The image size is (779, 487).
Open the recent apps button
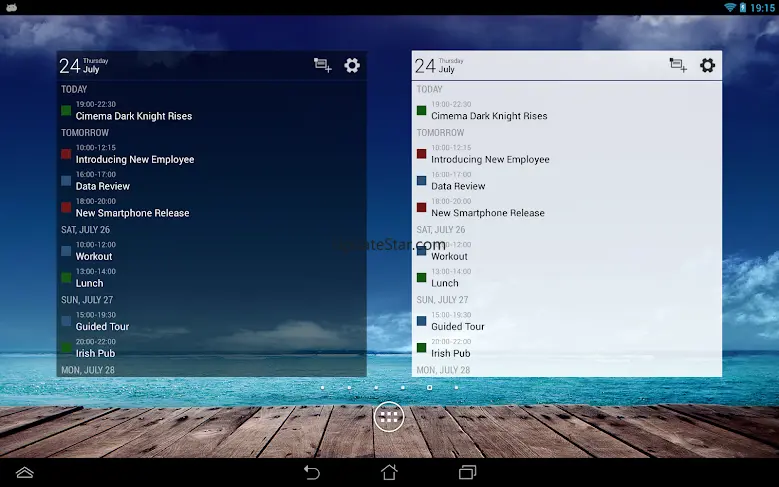(467, 472)
